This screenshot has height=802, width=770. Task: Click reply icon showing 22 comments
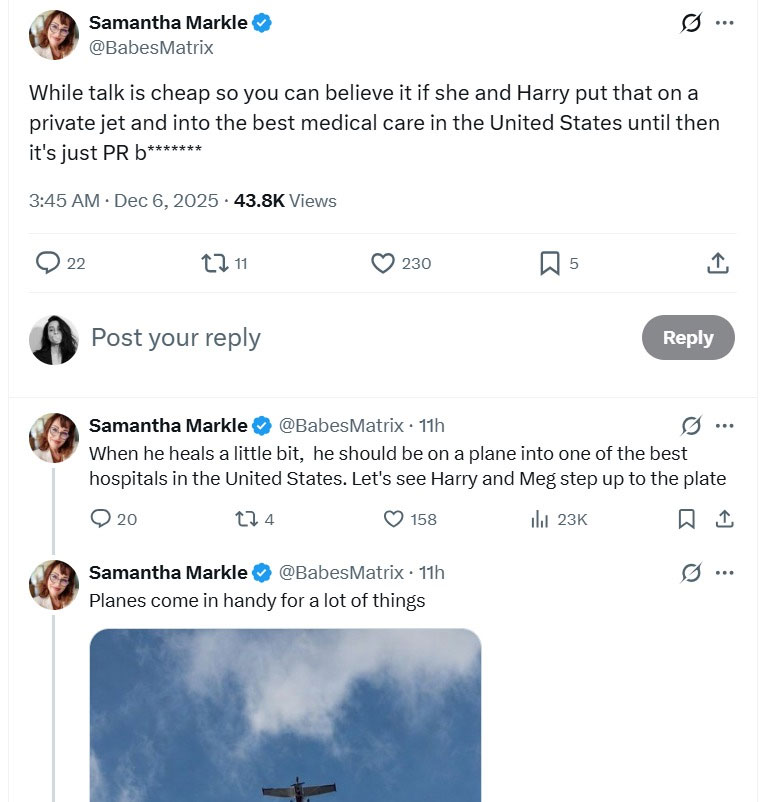[48, 263]
